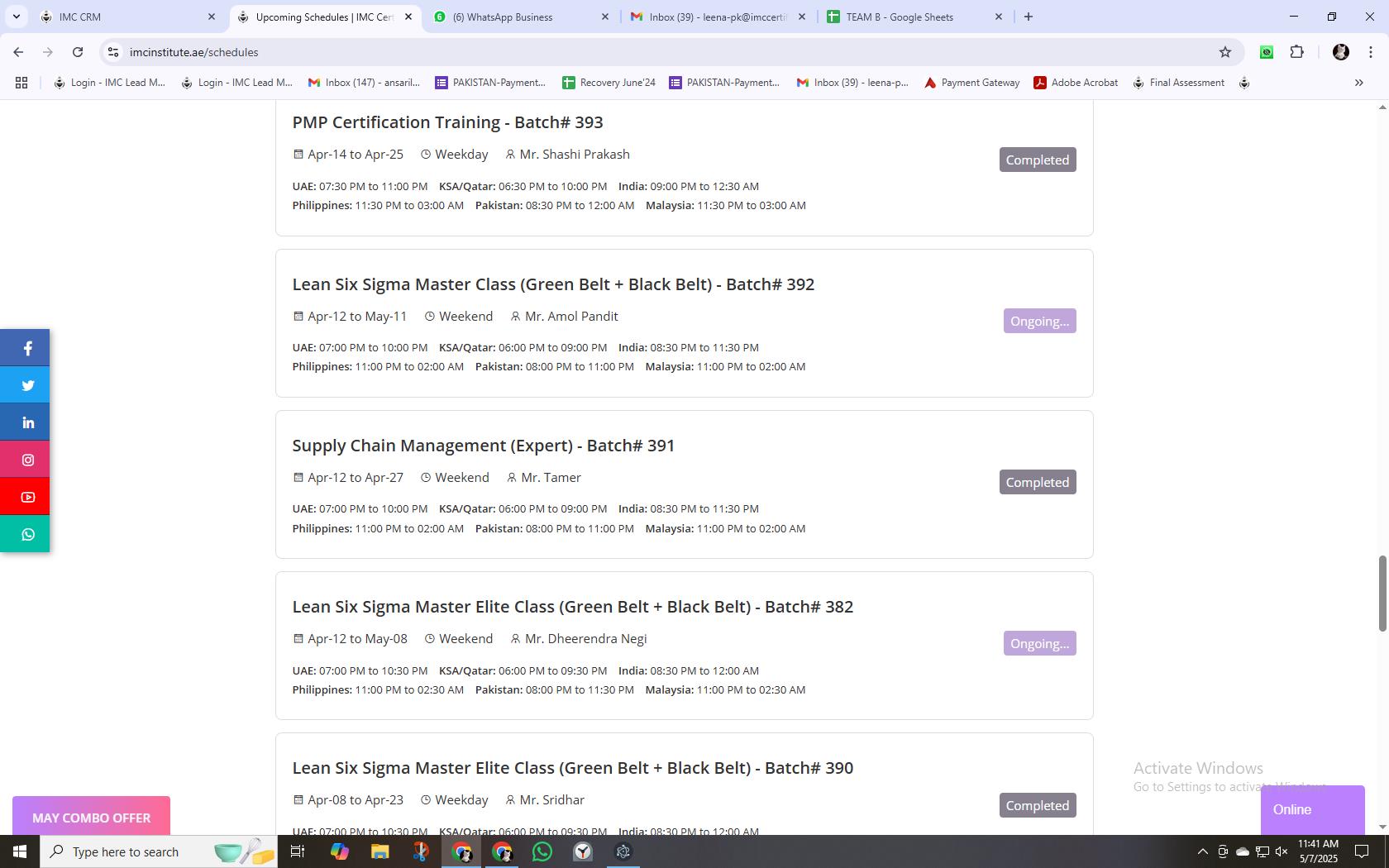Go back to previous page
The height and width of the screenshot is (868, 1389).
[x=18, y=52]
